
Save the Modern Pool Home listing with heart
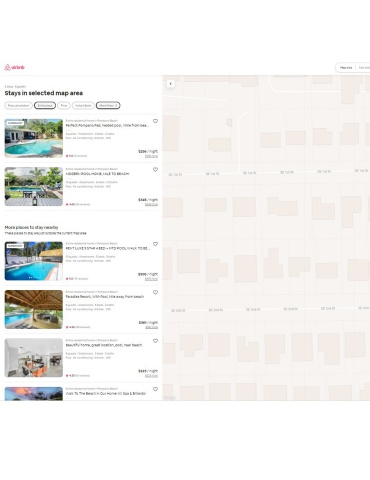click(155, 169)
